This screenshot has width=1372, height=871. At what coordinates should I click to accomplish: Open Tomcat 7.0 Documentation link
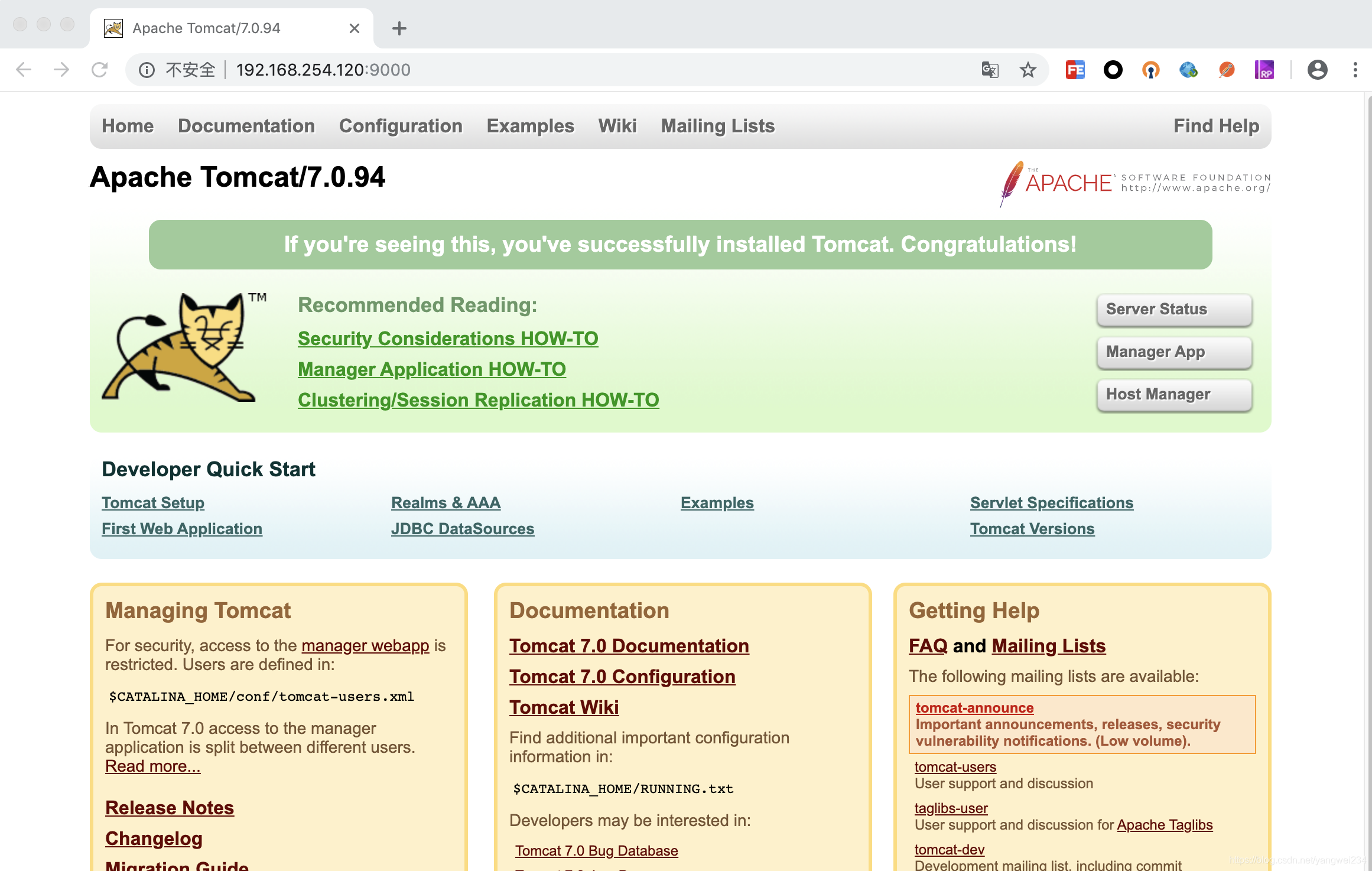point(629,646)
